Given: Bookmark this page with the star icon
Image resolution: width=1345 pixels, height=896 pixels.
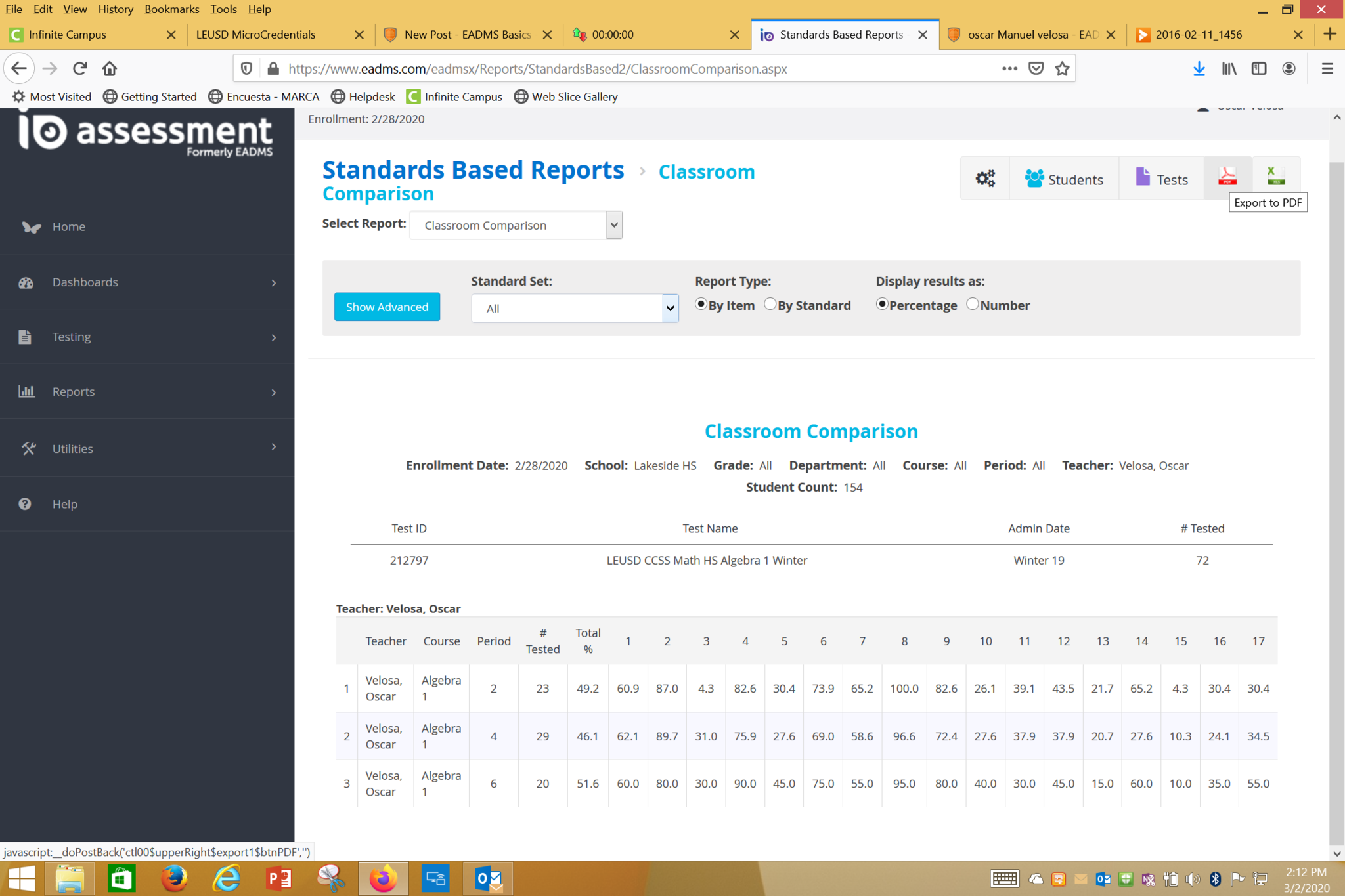Looking at the screenshot, I should pos(1062,68).
